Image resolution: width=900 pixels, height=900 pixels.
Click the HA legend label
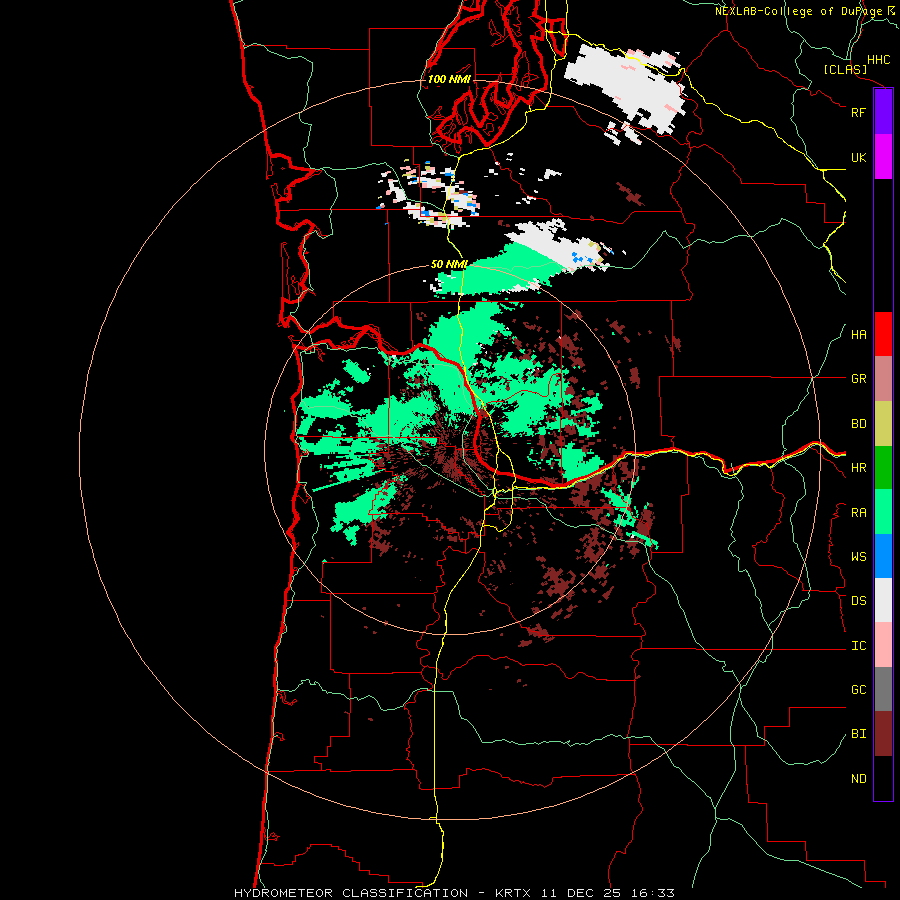pyautogui.click(x=858, y=334)
